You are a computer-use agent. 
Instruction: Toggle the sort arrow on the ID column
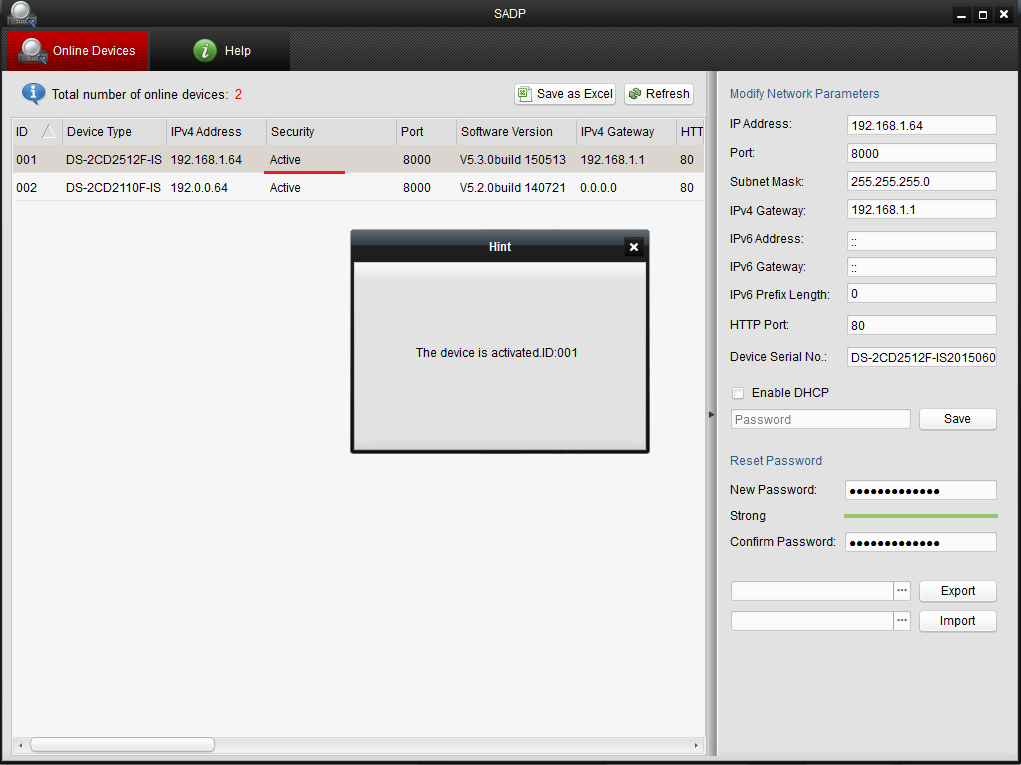tap(48, 131)
